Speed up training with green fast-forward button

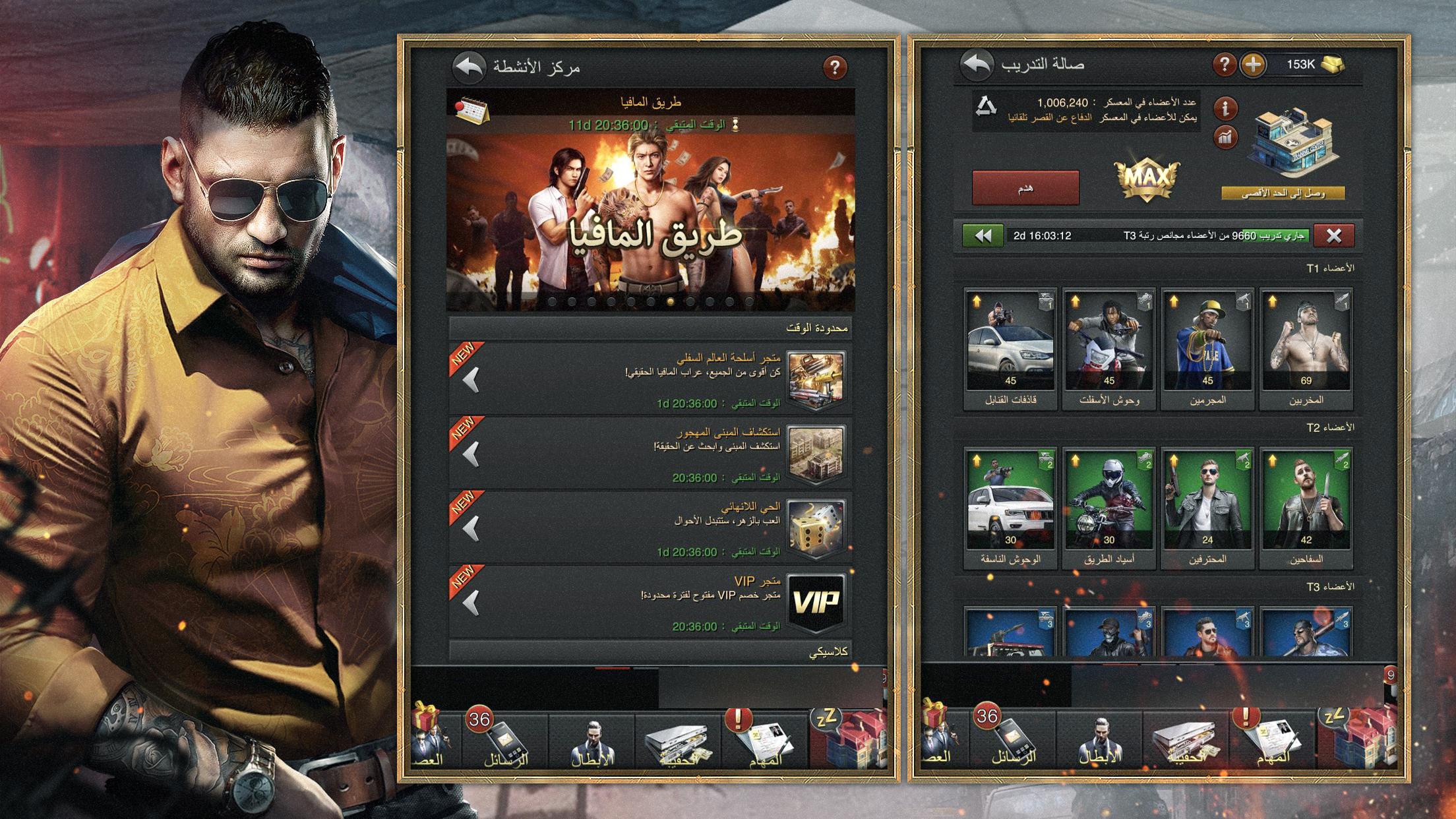[983, 235]
